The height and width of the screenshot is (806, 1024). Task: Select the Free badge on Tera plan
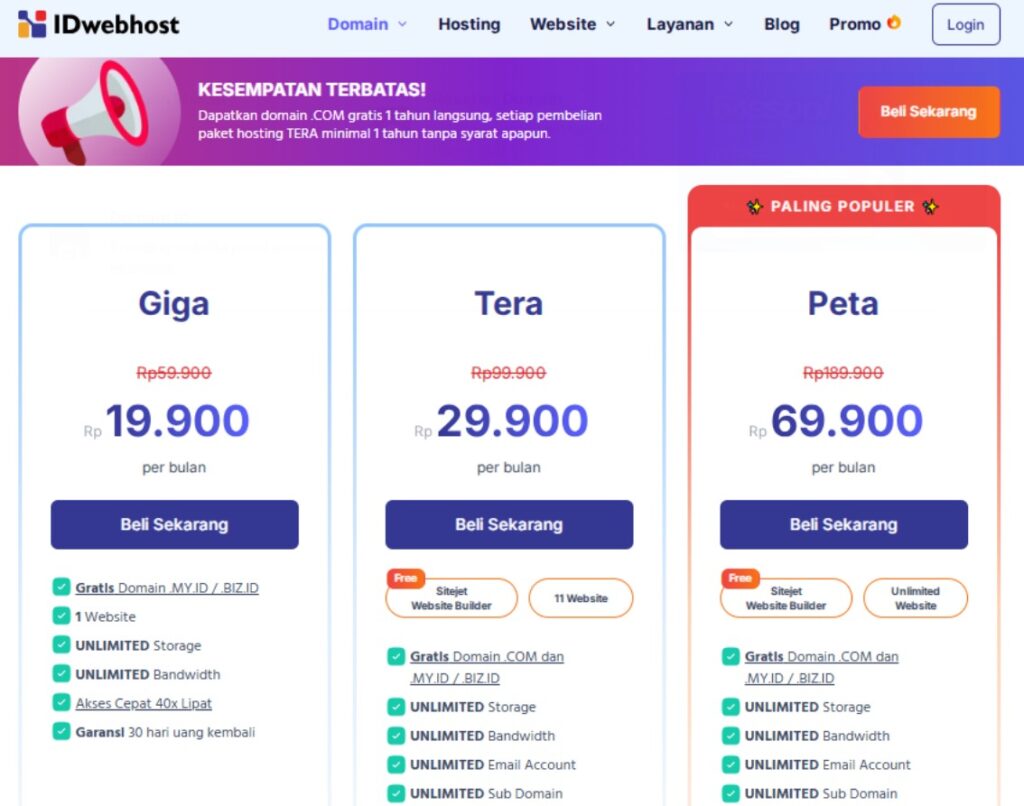(405, 578)
